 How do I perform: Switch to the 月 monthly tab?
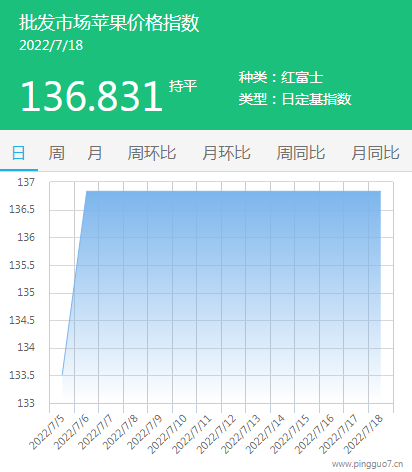pos(95,153)
